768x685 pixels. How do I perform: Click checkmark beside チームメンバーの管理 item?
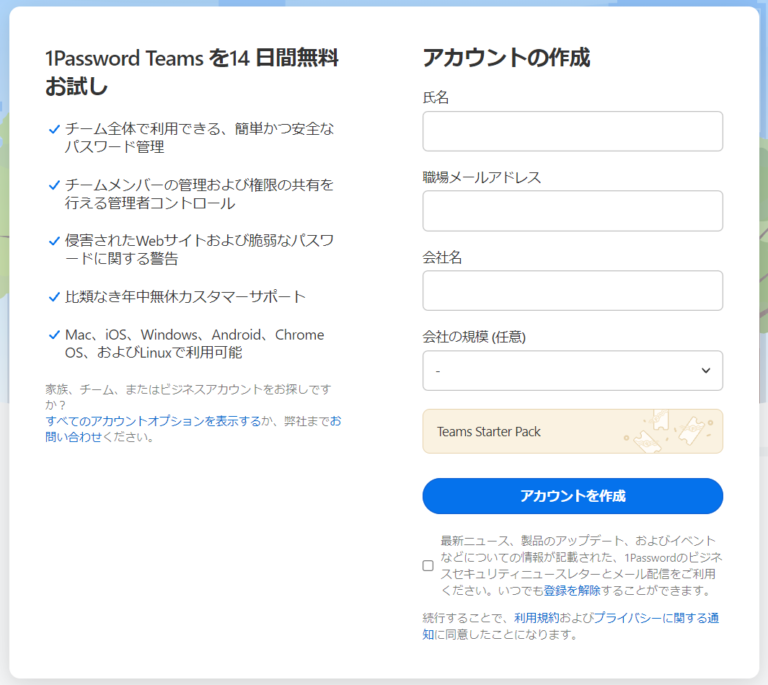pyautogui.click(x=54, y=186)
